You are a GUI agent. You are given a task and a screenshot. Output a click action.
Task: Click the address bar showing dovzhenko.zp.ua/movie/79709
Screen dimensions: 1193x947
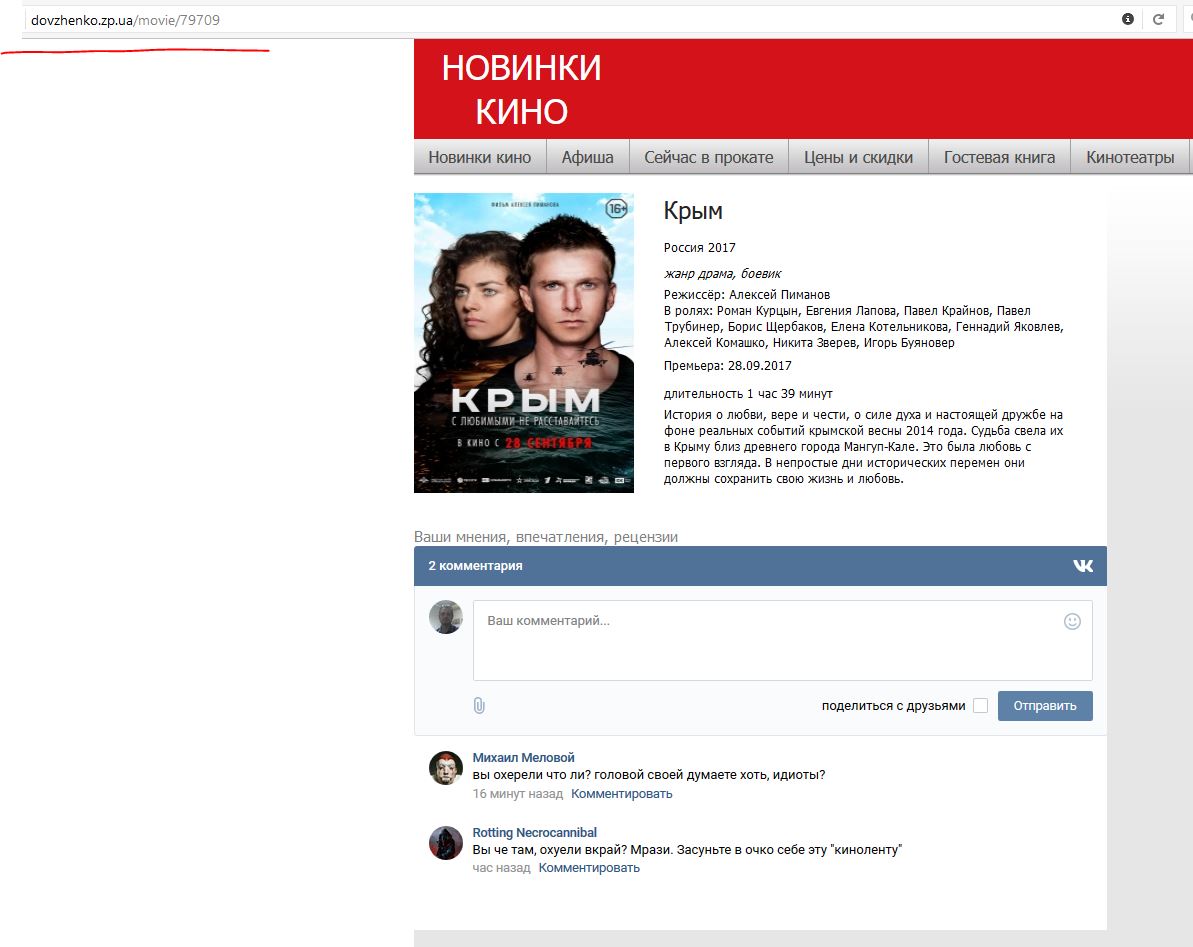pos(571,20)
